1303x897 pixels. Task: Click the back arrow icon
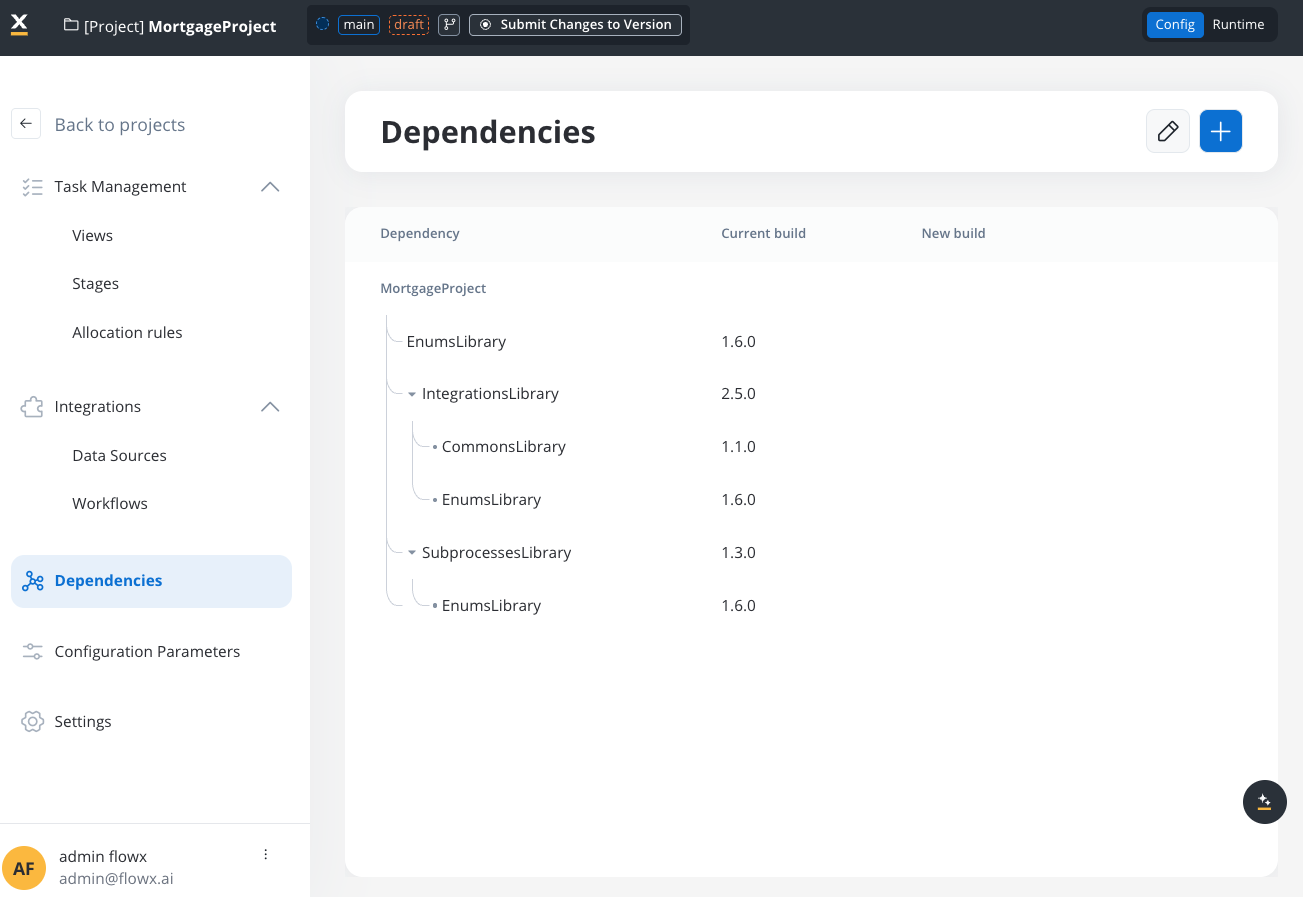(26, 124)
